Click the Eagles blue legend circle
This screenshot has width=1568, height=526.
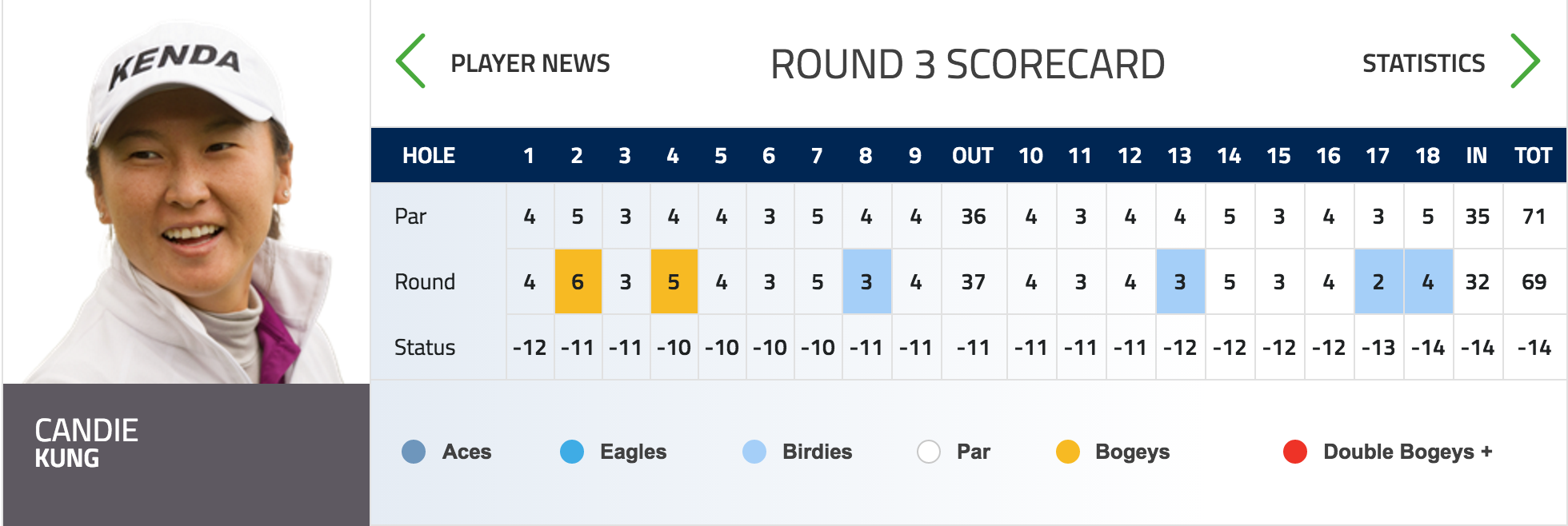[x=572, y=452]
